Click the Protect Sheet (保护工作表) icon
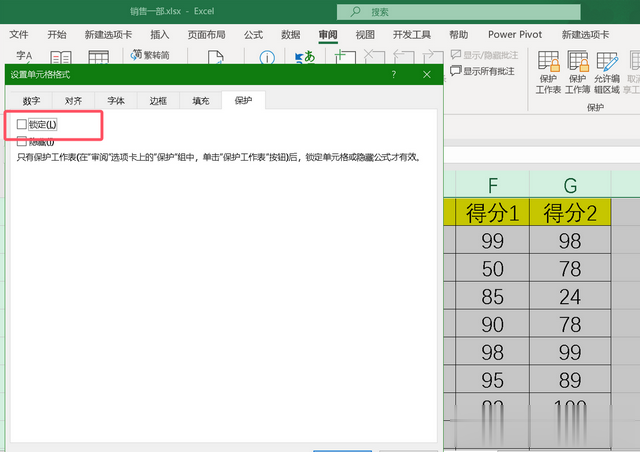This screenshot has height=452, width=640. 548,72
